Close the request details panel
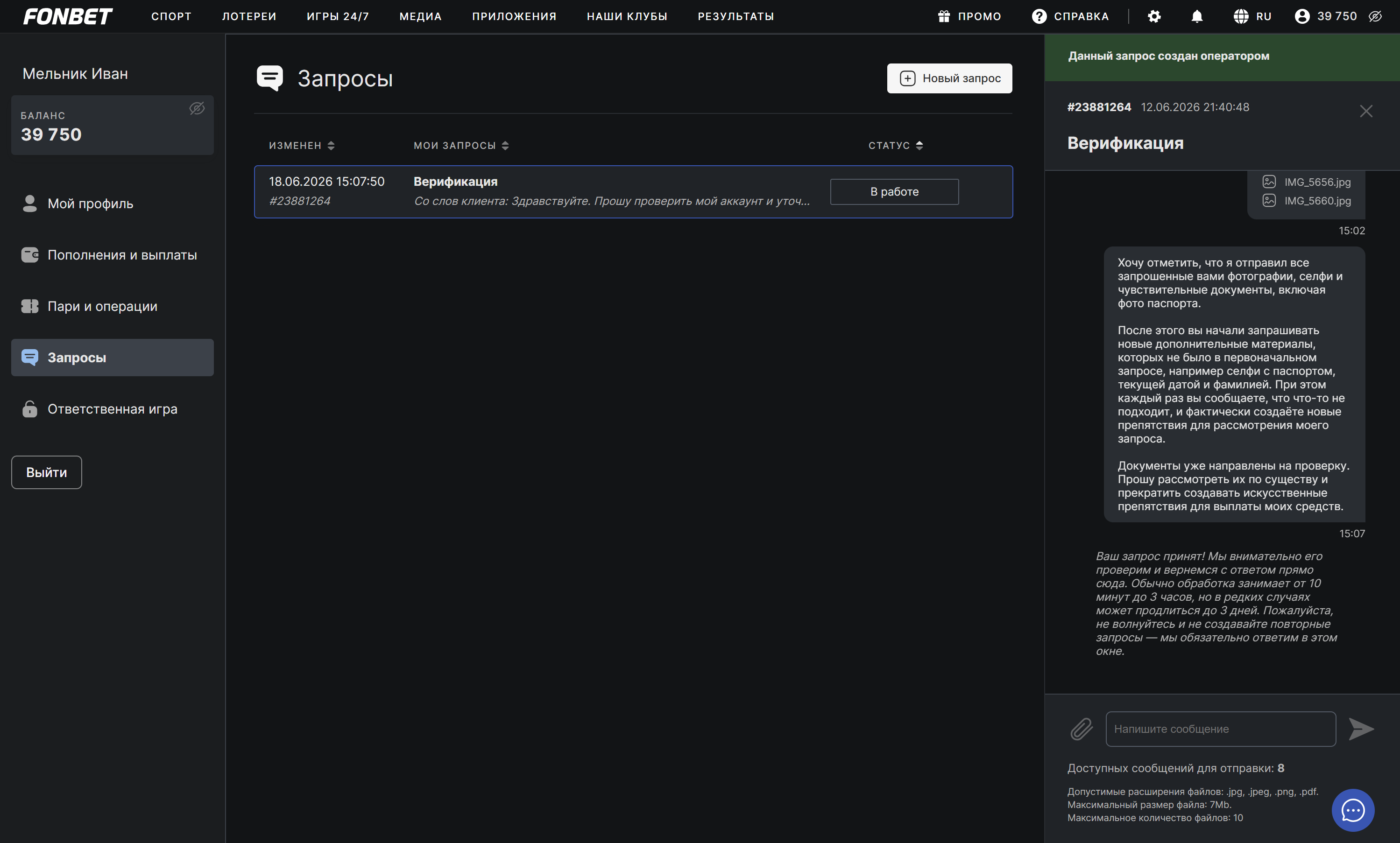Screen dimensions: 1400x843 1366,112
